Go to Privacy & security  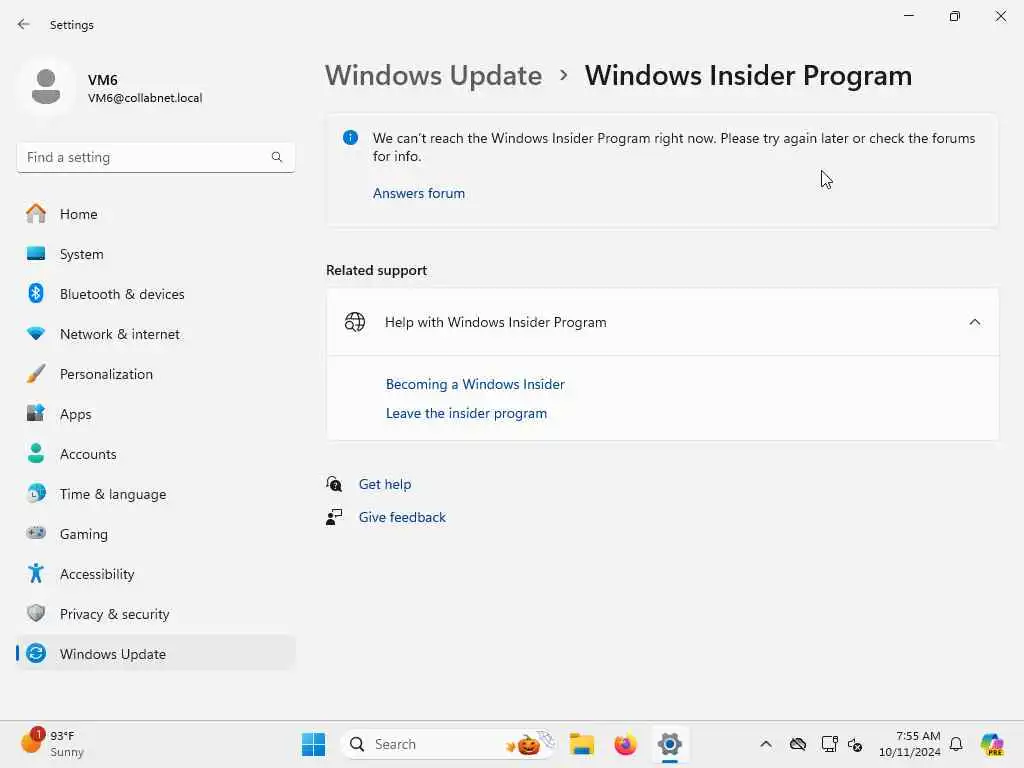[x=155, y=613]
